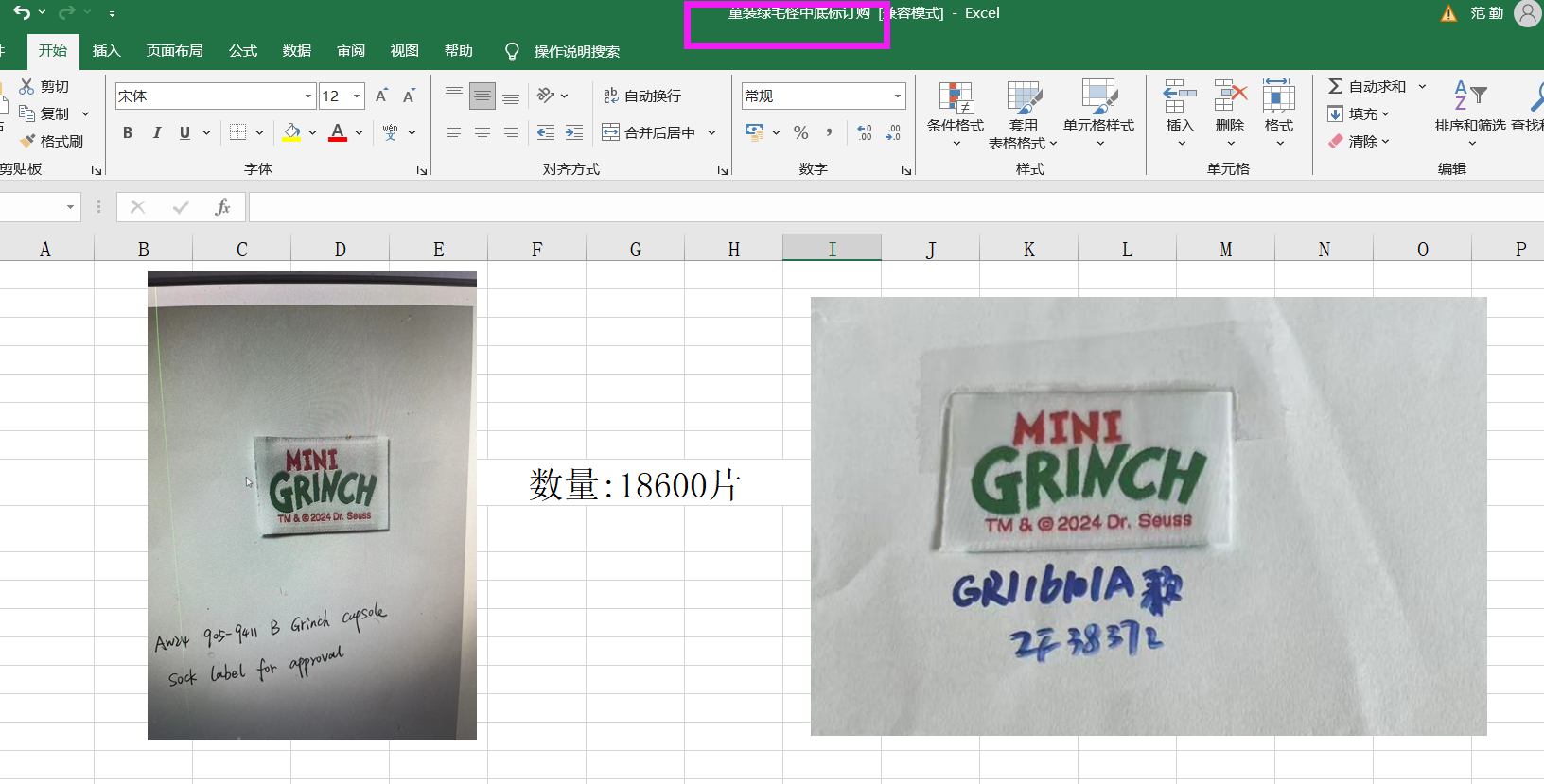
Task: Toggle Bold formatting
Action: click(128, 132)
